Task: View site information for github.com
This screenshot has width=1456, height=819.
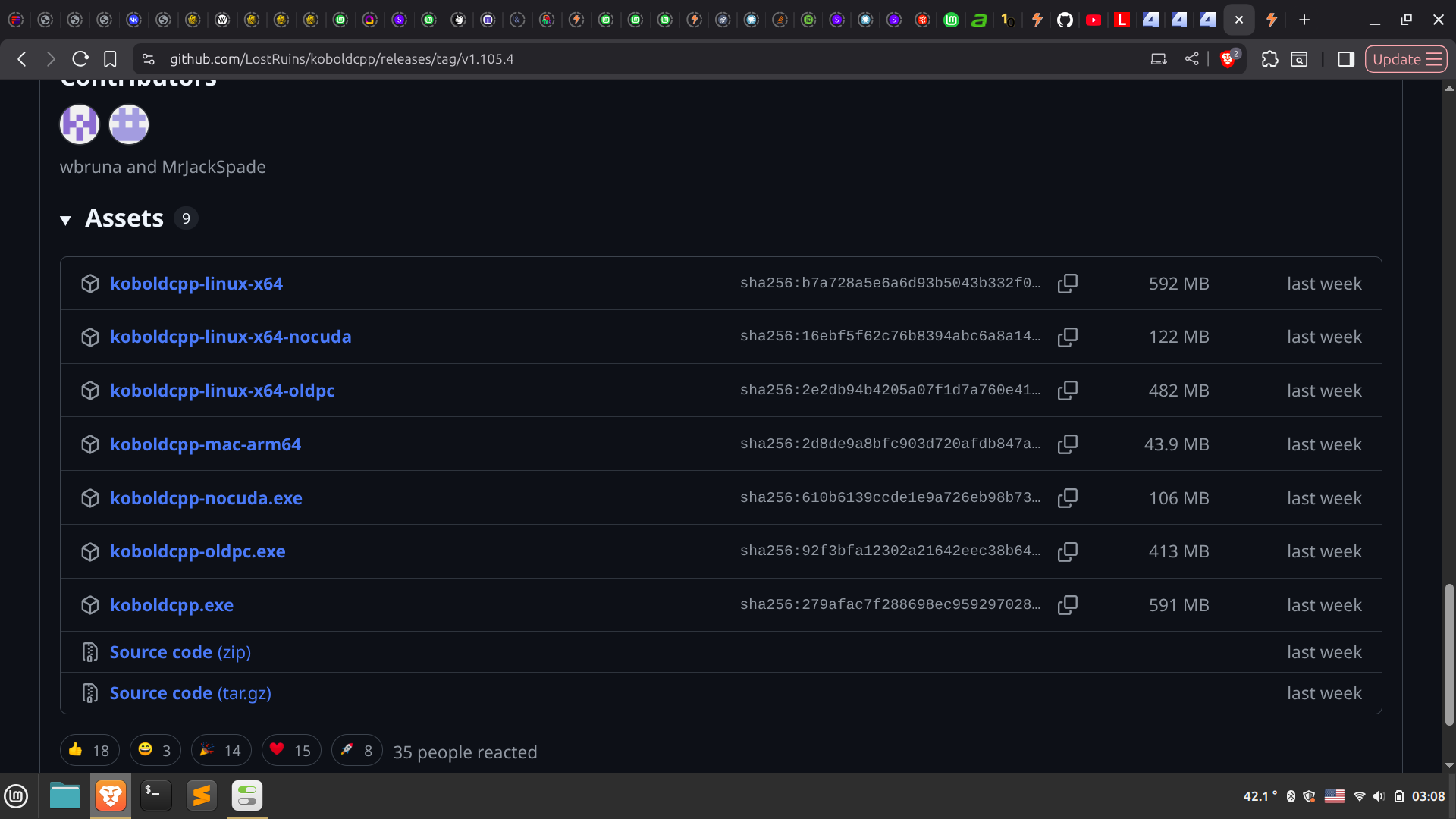Action: click(x=149, y=59)
